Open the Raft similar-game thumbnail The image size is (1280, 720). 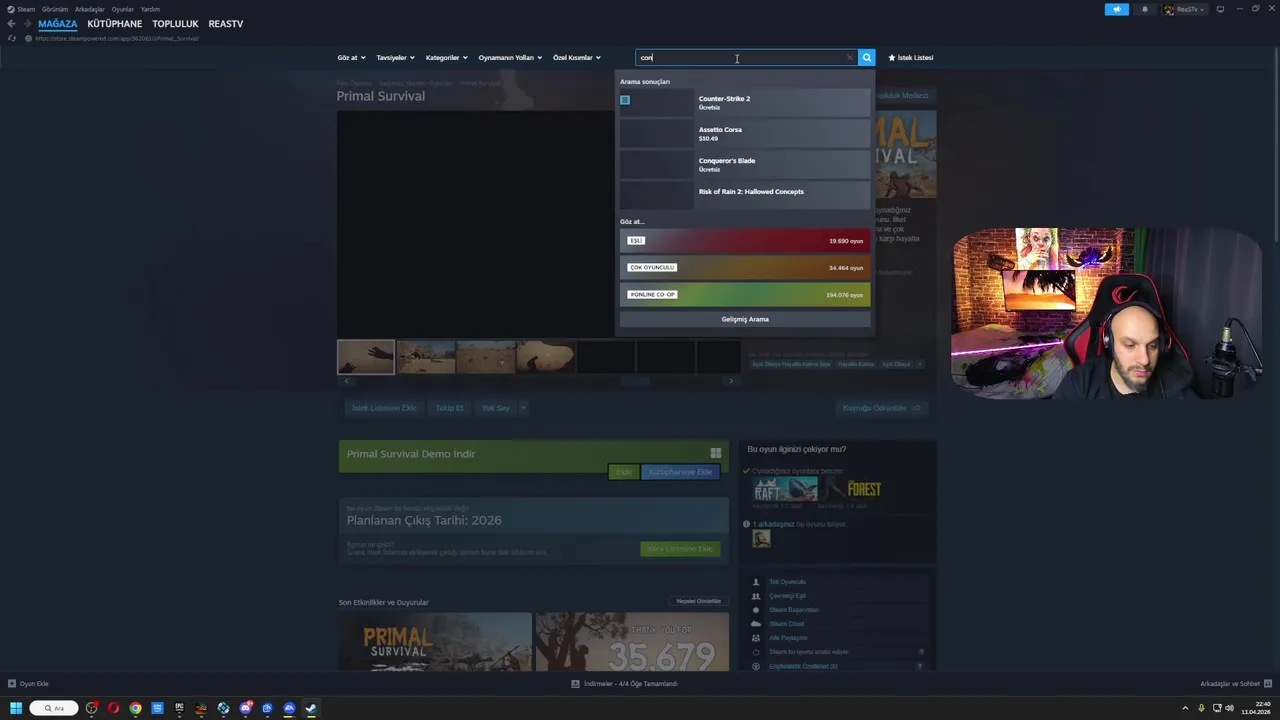pos(785,489)
